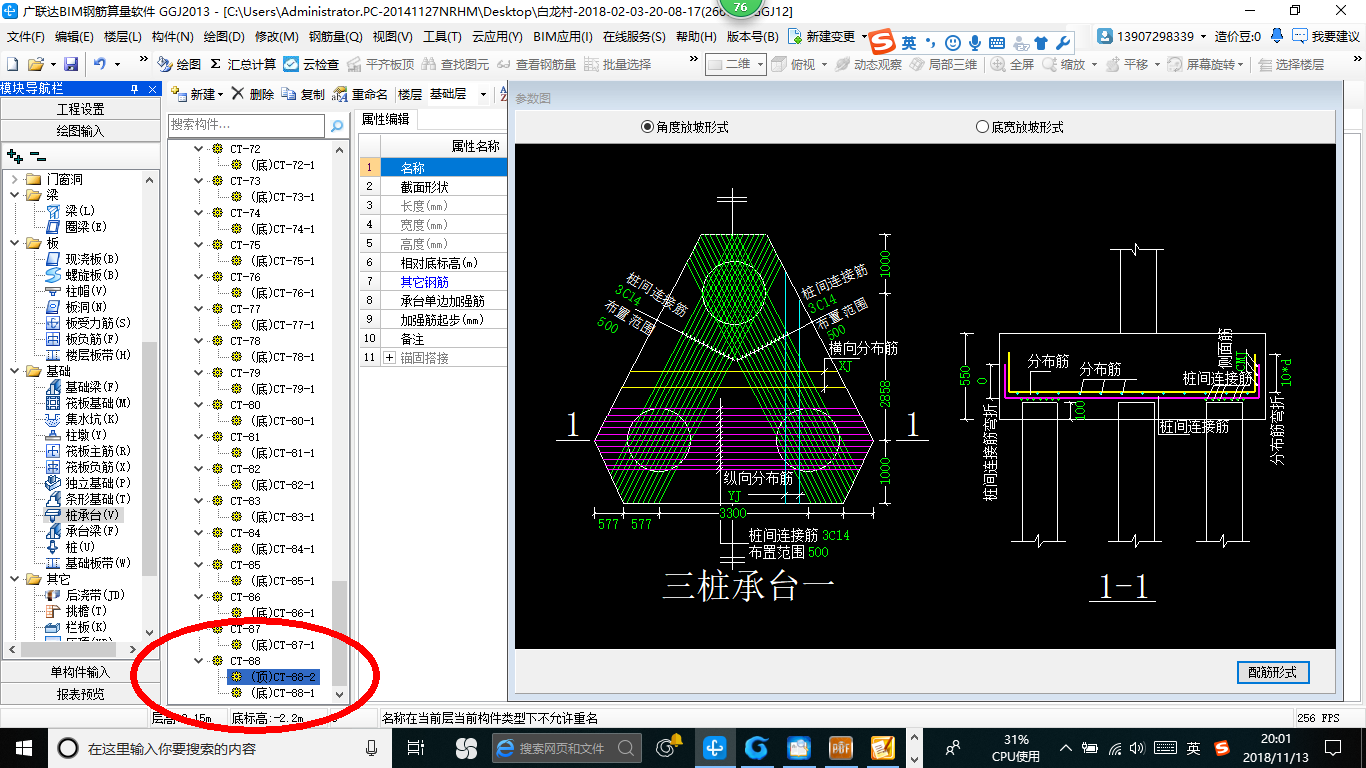Viewport: 1366px width, 768px height.
Task: Collapse the 梁 folder in navigation tree
Action: [x=15, y=195]
